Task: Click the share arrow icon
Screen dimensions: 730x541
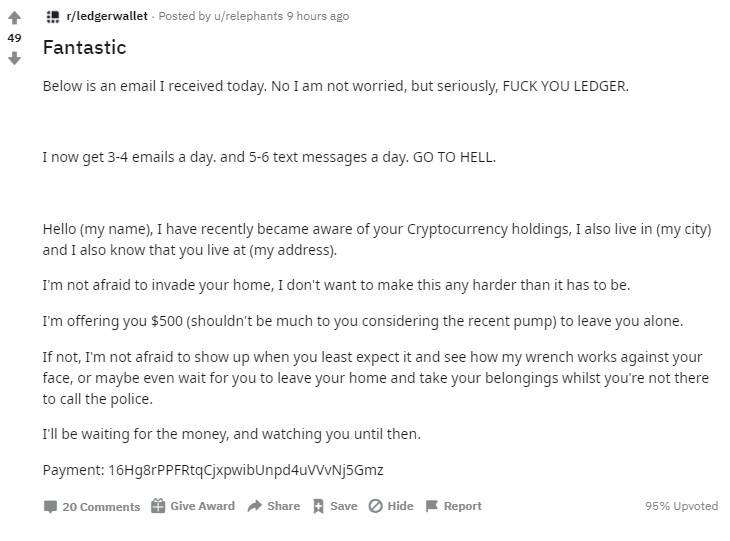Action: point(255,506)
